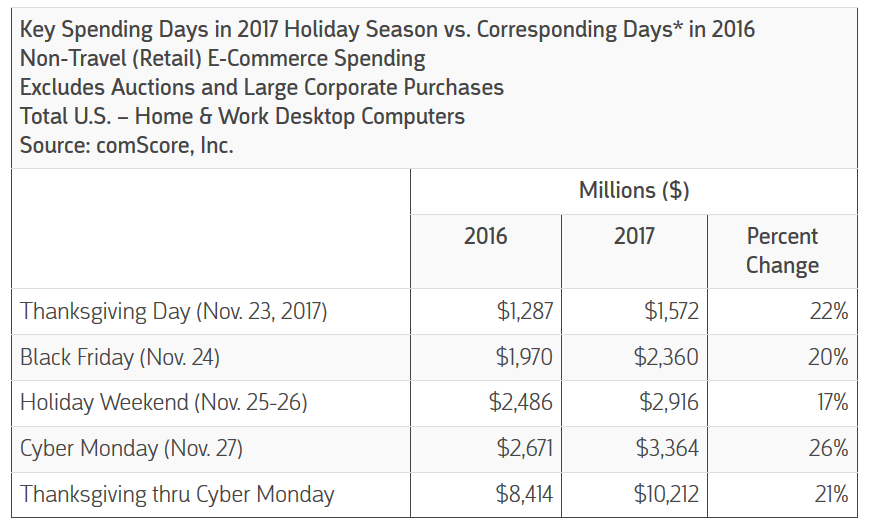Select the Cyber Monday (Nov. 27) row label
The image size is (870, 532).
131,448
